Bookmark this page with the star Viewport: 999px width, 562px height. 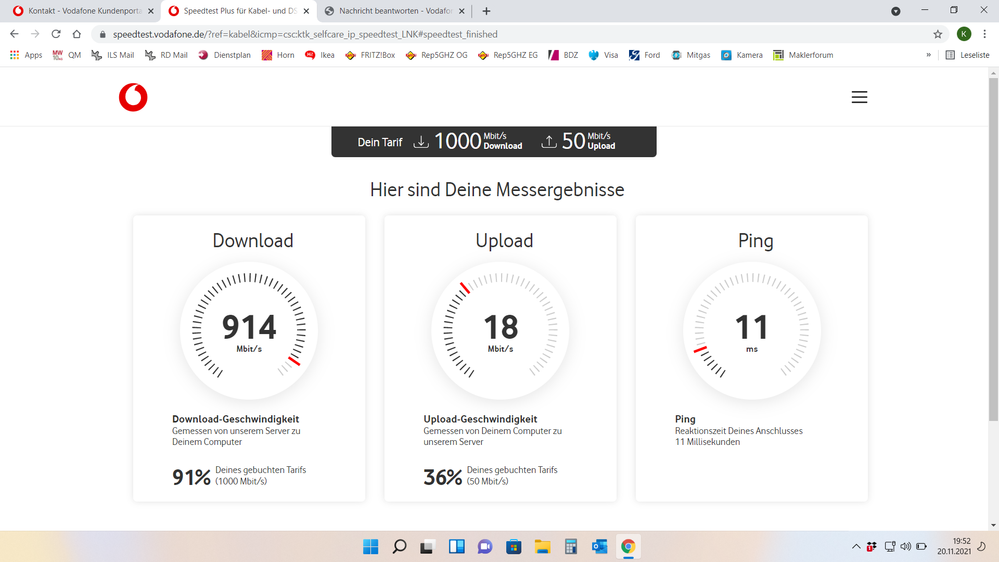click(938, 34)
